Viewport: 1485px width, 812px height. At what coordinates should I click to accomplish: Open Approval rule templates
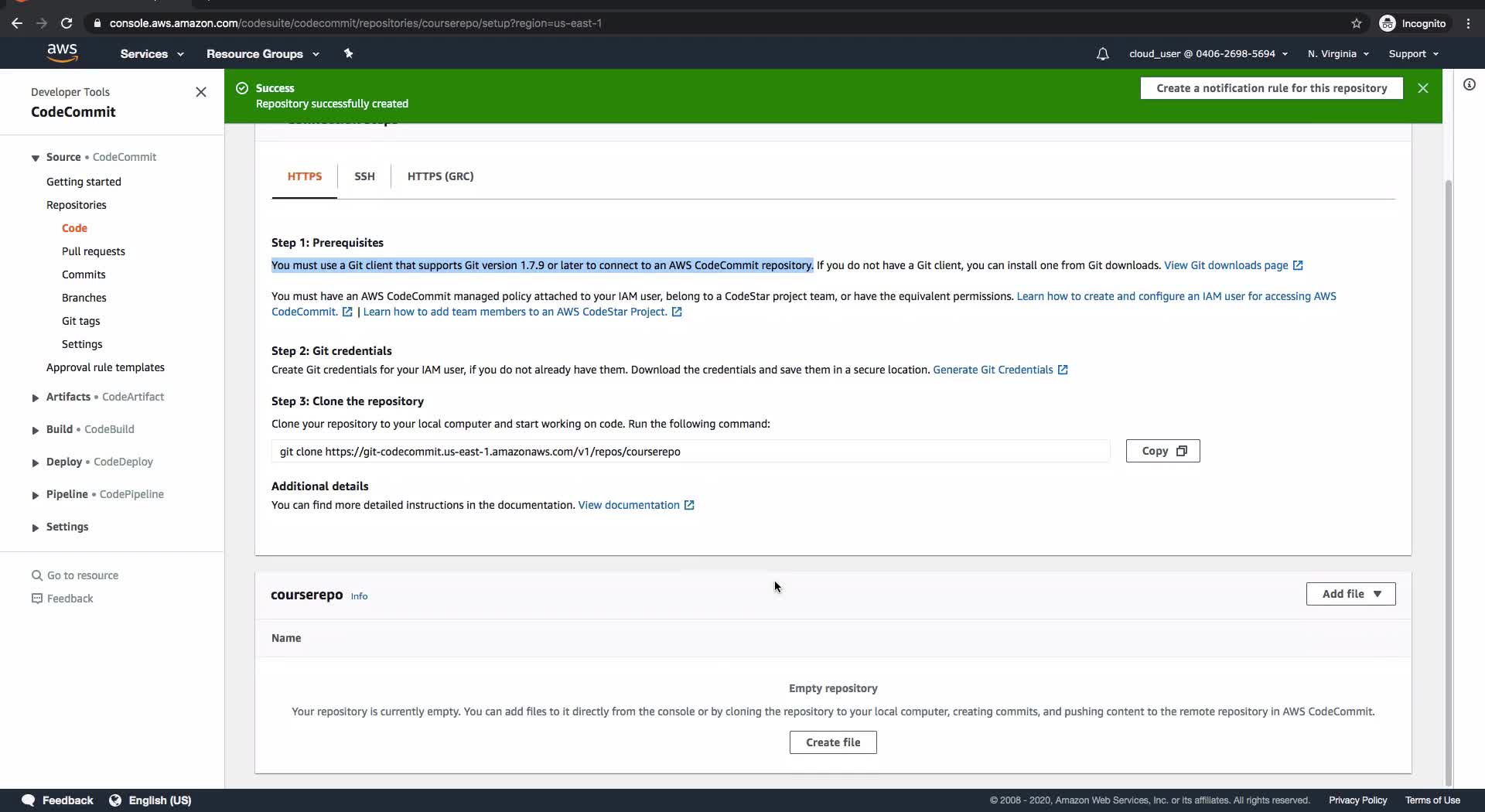pos(105,367)
